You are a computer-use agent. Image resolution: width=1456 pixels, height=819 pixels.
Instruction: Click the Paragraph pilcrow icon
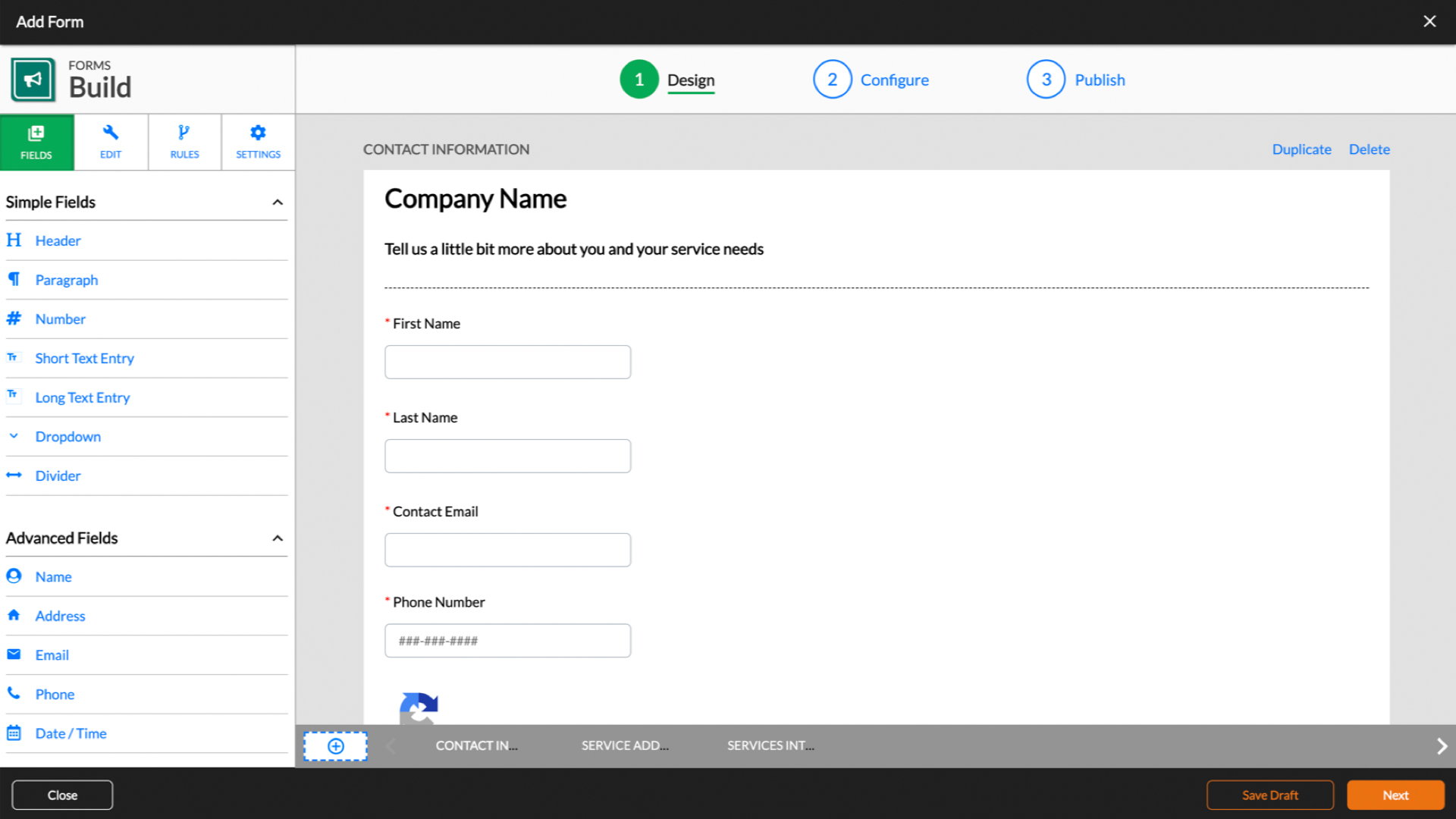(14, 280)
